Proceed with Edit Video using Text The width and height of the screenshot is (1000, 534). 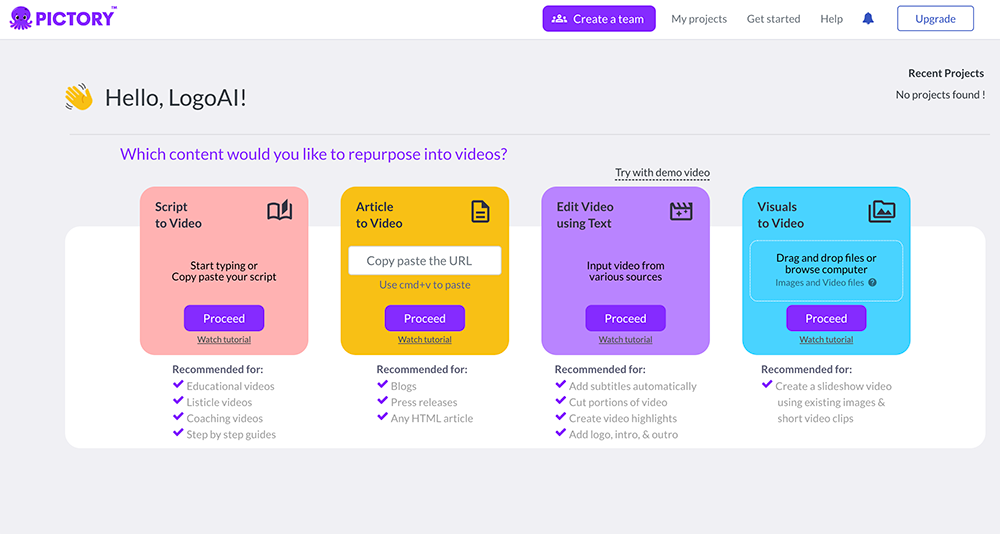tap(625, 318)
